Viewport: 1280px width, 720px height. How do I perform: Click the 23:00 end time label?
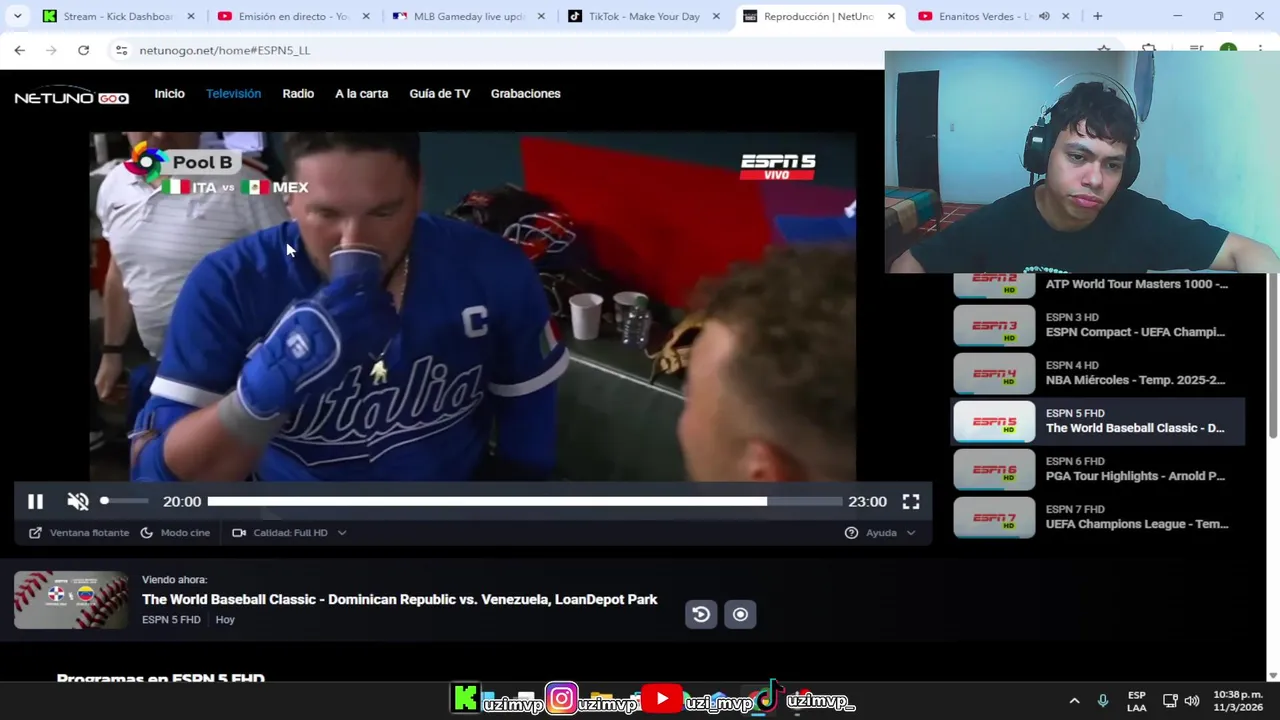(x=867, y=502)
